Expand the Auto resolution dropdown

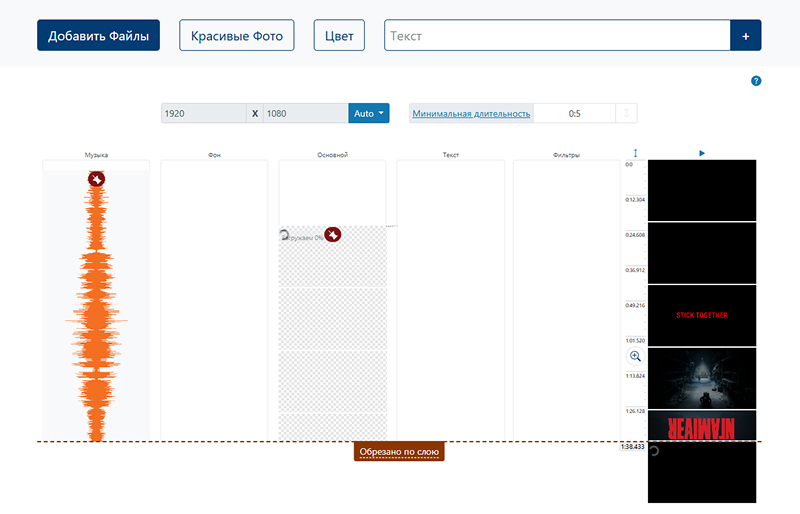coord(368,114)
